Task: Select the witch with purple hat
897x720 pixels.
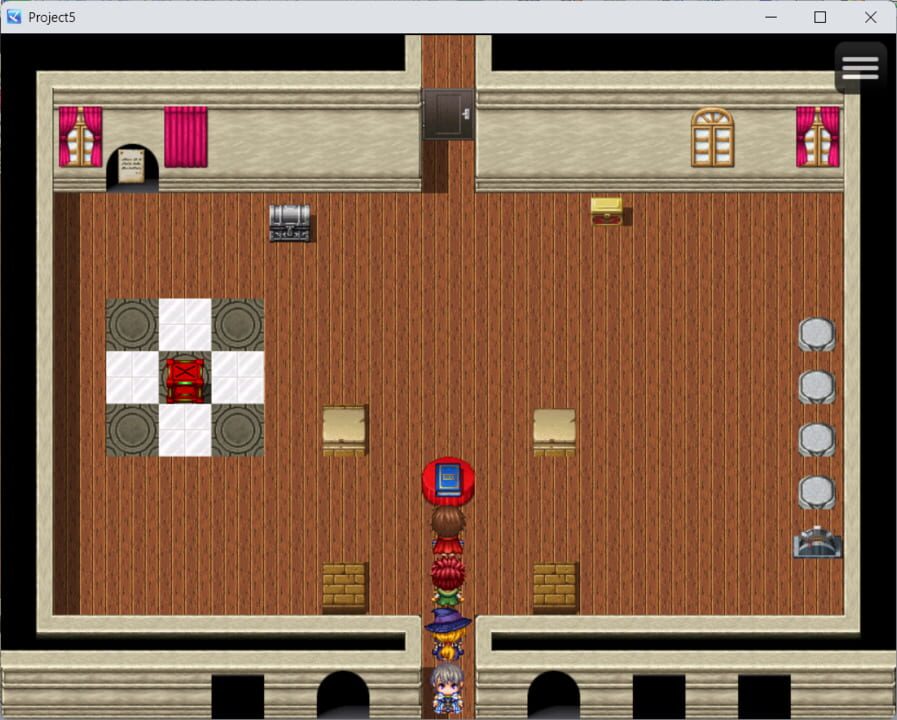Action: click(447, 630)
